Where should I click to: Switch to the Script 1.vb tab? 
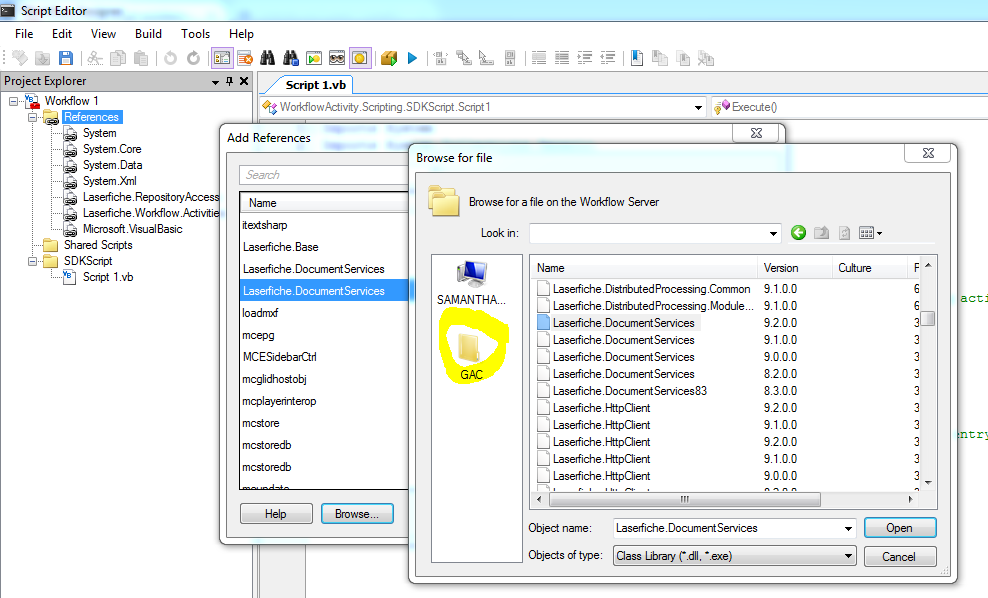tap(316, 85)
